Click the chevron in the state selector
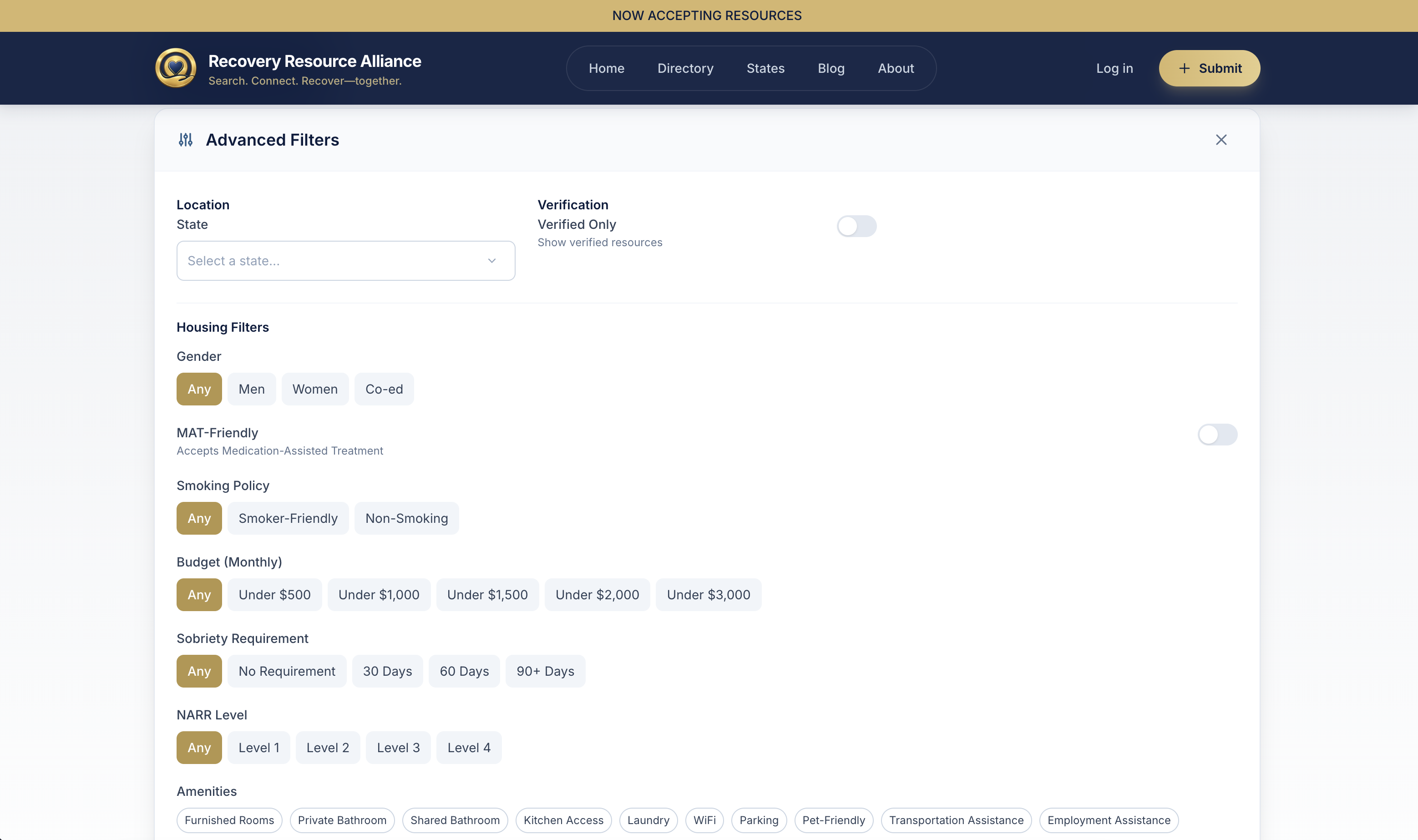Viewport: 1418px width, 840px height. point(491,261)
